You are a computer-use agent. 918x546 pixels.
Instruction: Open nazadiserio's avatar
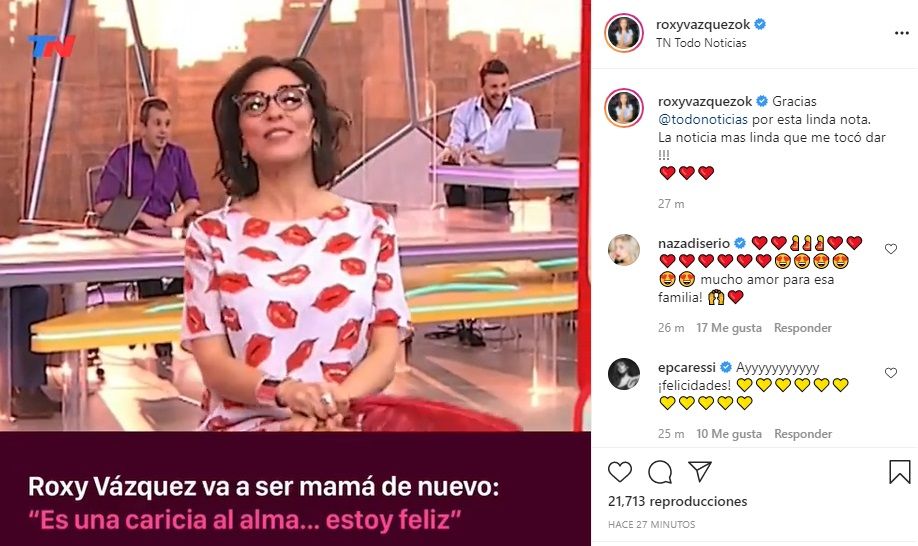(x=624, y=250)
